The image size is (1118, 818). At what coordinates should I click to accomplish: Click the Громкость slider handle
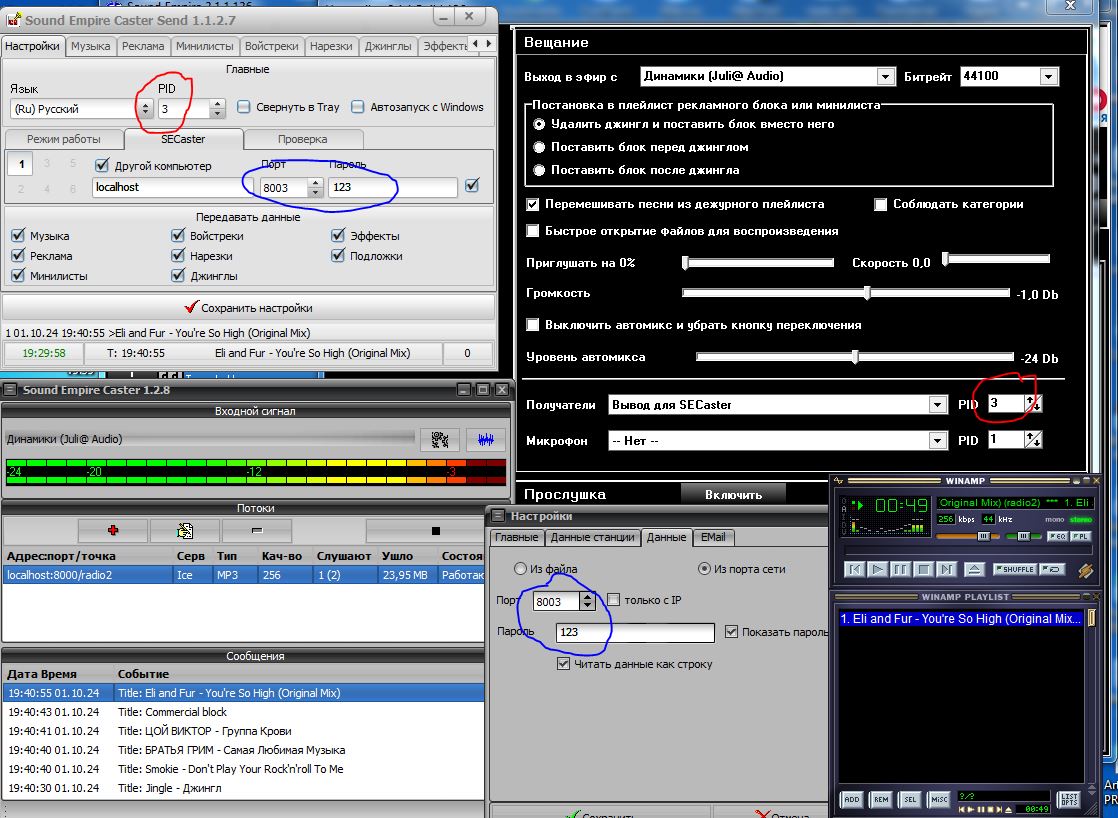click(867, 292)
